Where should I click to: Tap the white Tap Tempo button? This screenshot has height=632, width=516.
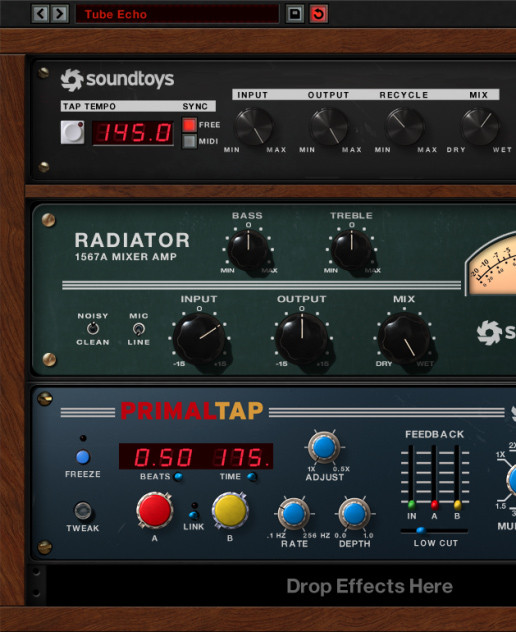(x=73, y=132)
